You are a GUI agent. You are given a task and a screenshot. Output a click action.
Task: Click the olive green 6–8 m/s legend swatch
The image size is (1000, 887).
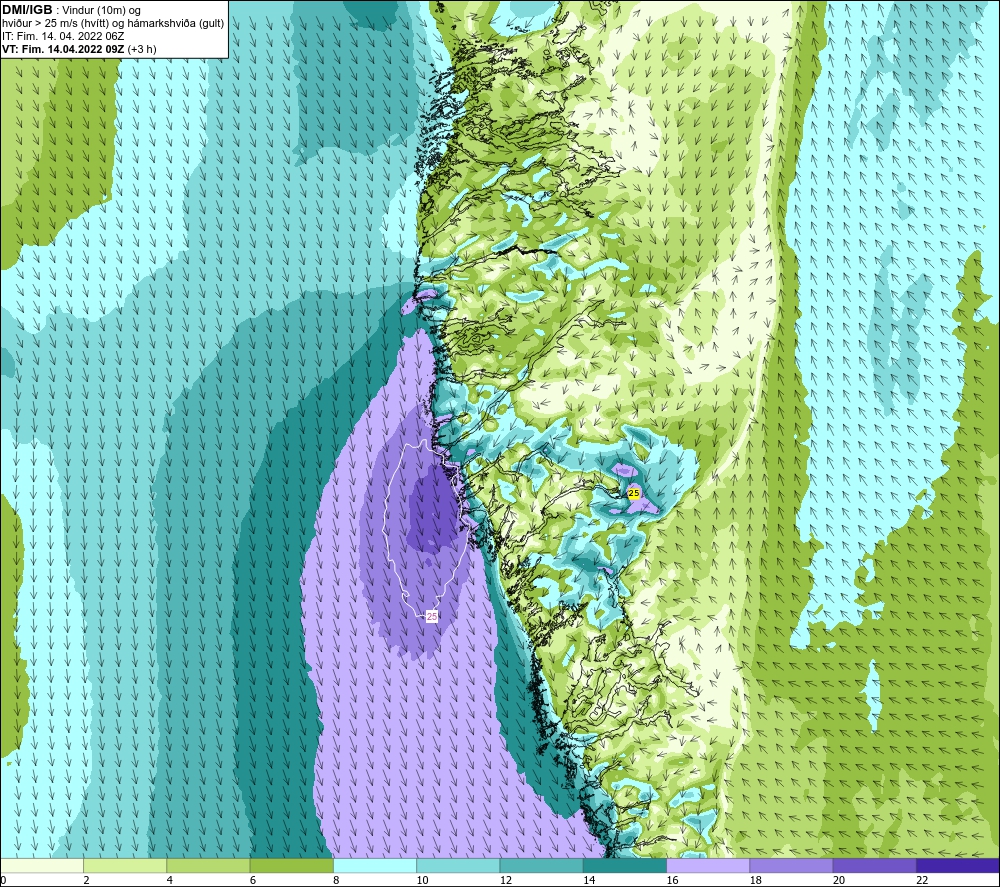point(291,865)
